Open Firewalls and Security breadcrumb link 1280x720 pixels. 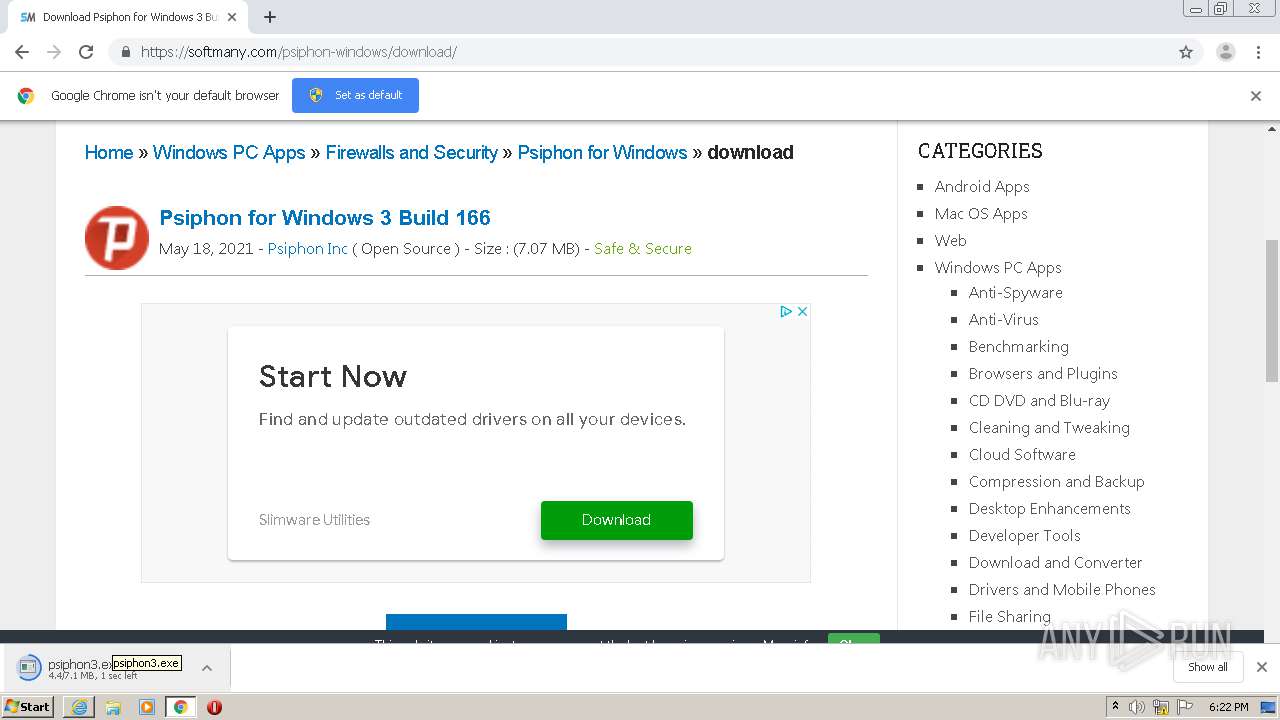412,152
